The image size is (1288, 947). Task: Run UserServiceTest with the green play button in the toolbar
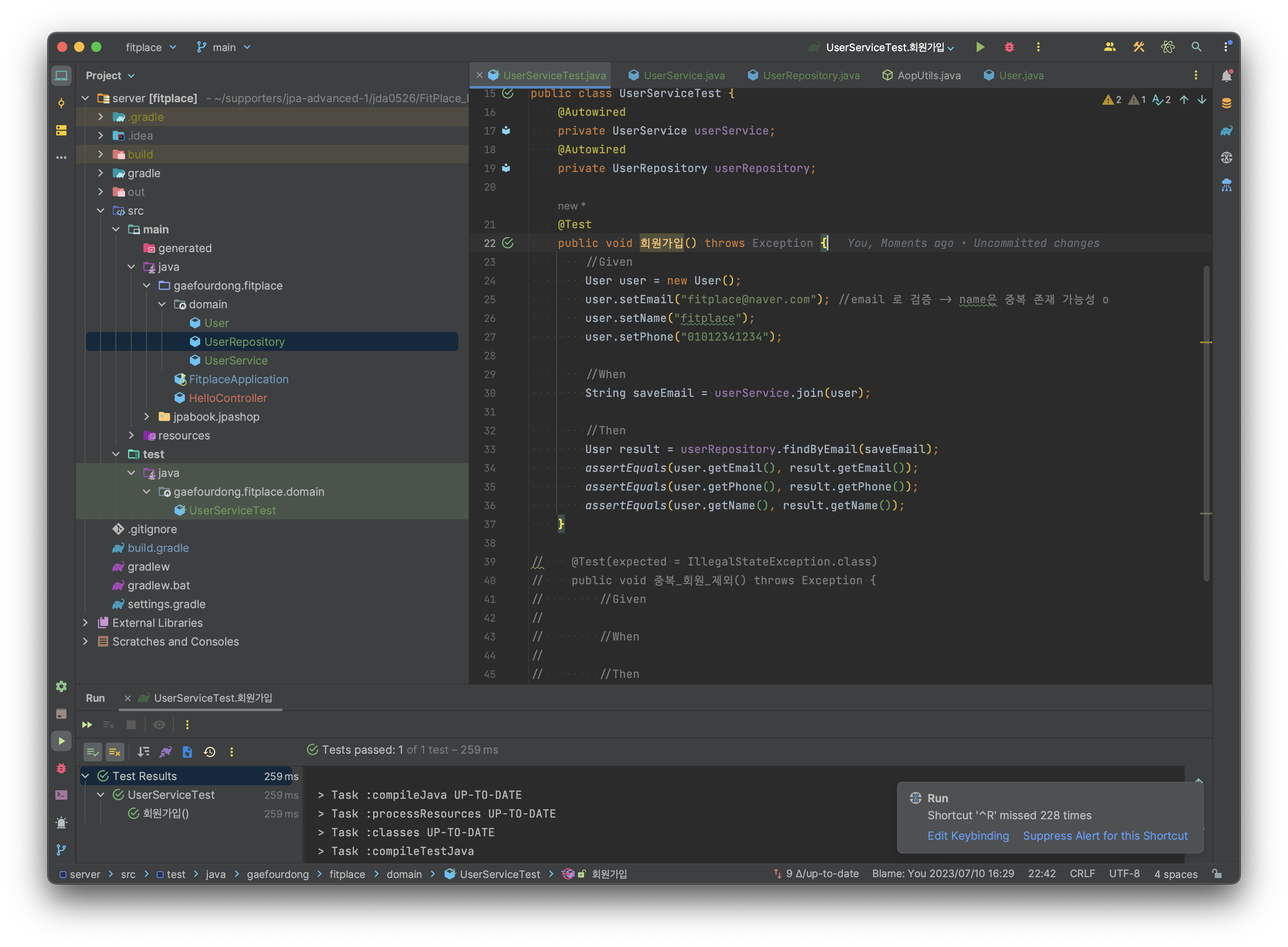[980, 47]
